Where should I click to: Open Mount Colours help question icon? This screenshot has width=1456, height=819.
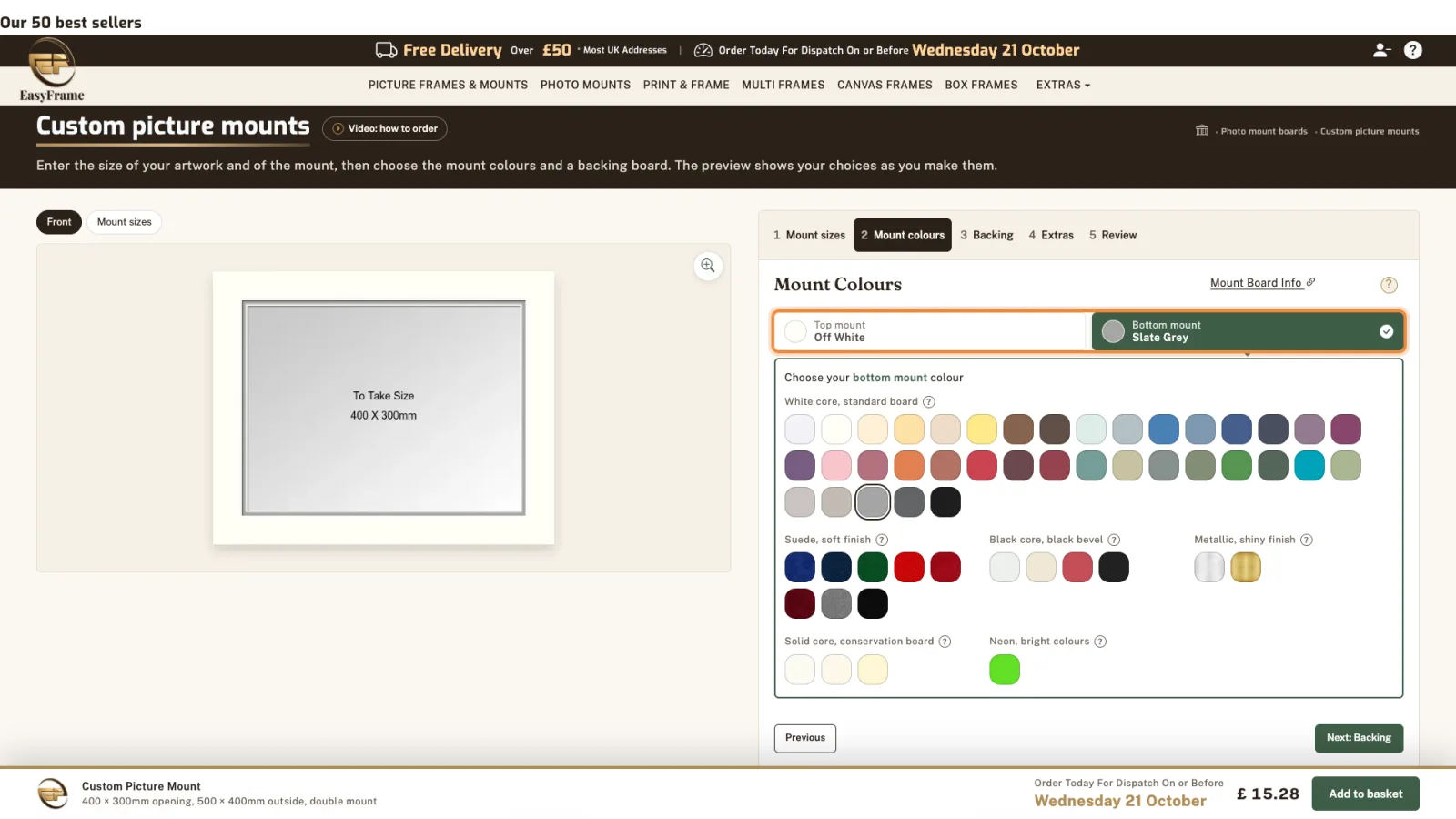click(x=1389, y=285)
